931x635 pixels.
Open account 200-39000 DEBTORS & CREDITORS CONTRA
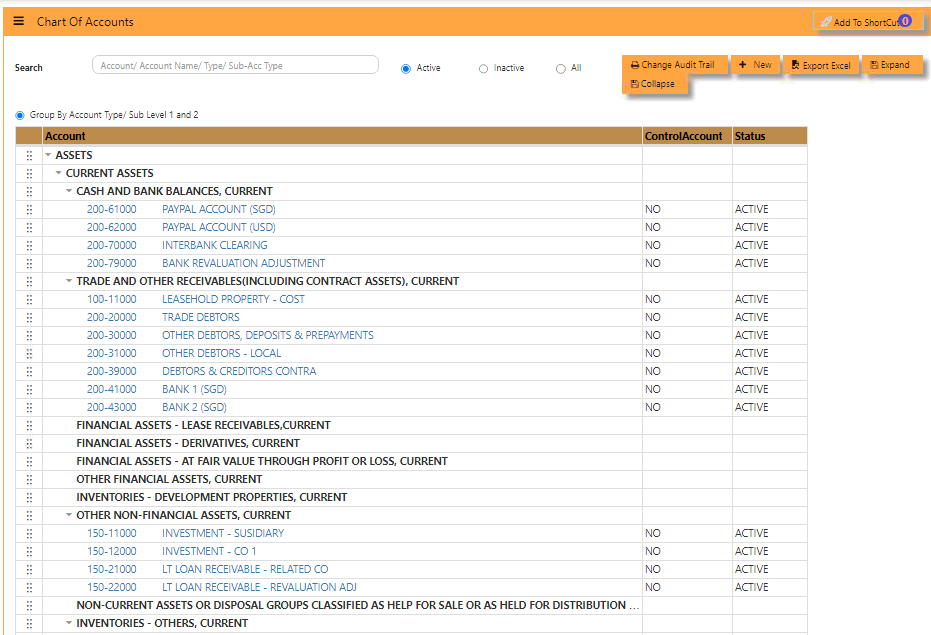pyautogui.click(x=201, y=371)
